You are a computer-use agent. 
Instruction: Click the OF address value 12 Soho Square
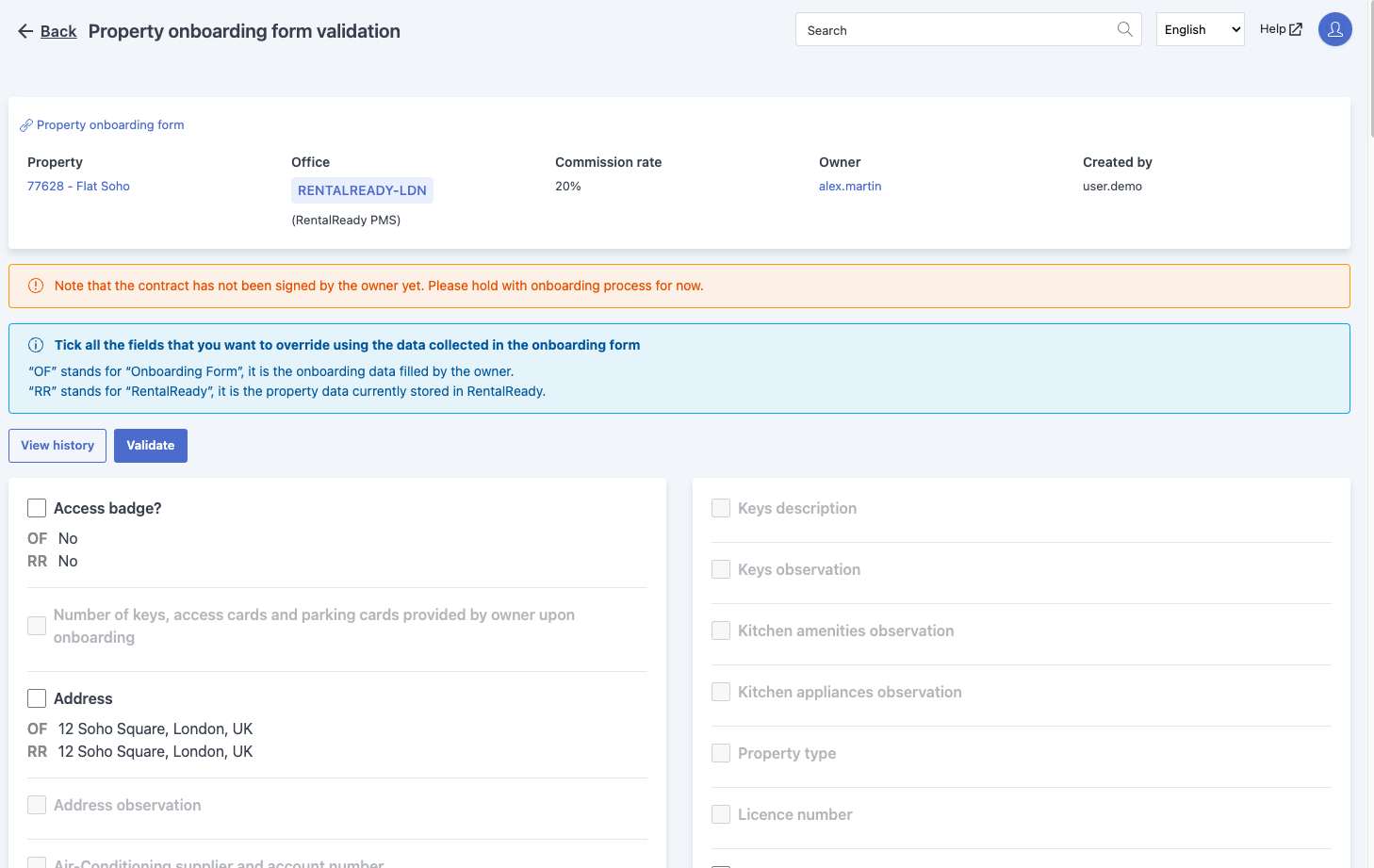click(x=155, y=729)
